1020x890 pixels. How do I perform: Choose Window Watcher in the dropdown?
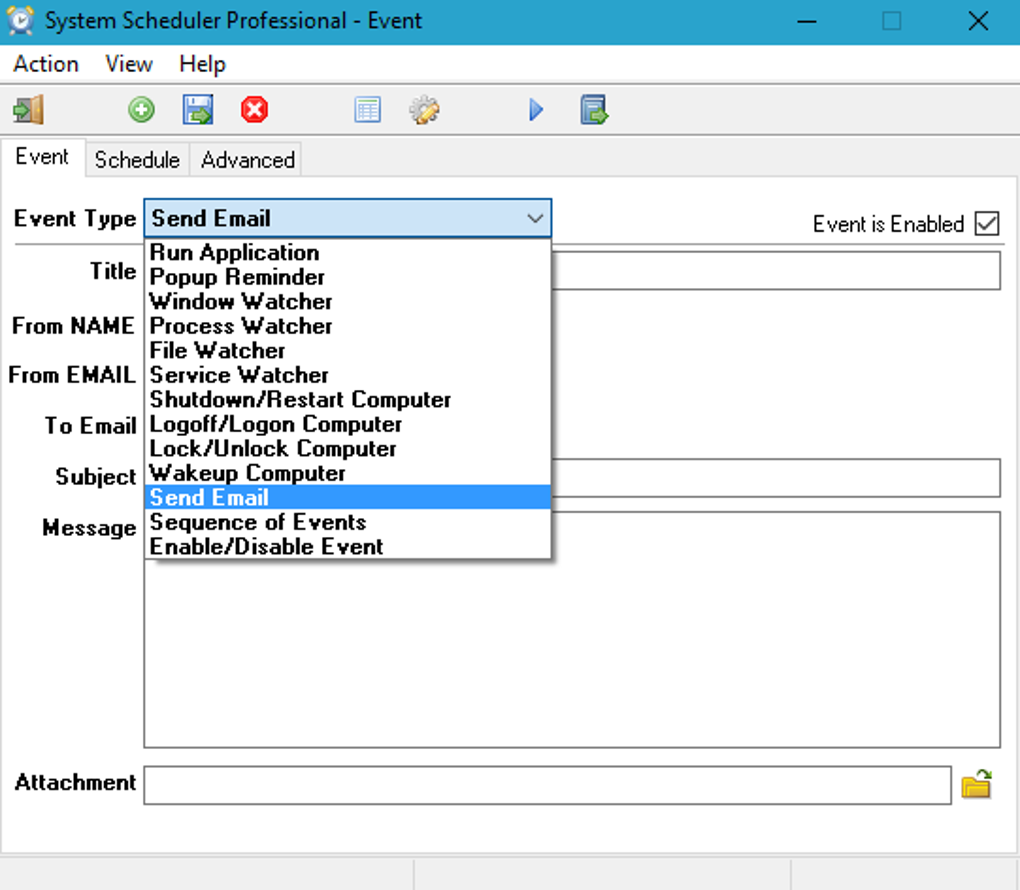[348, 302]
